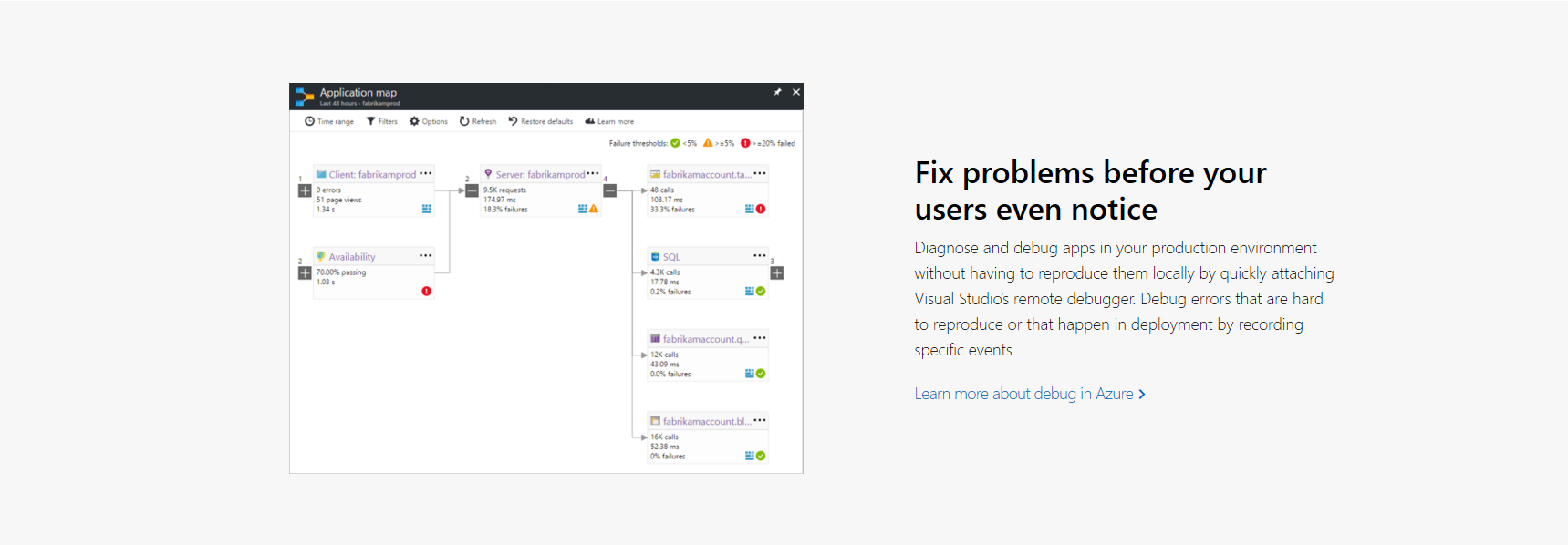Click the red >=20% failed threshold icon

[x=745, y=143]
